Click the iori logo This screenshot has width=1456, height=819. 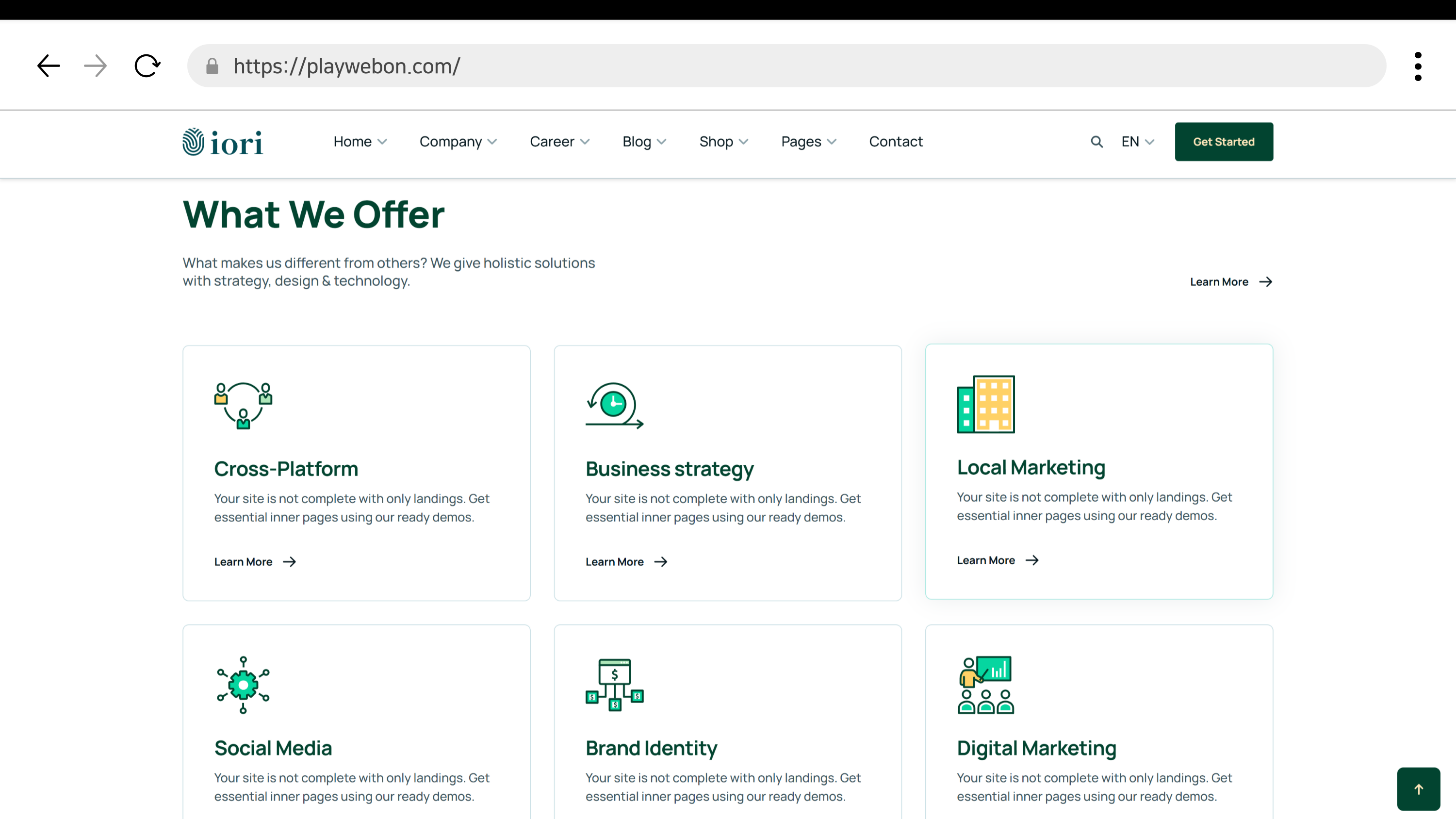click(223, 142)
